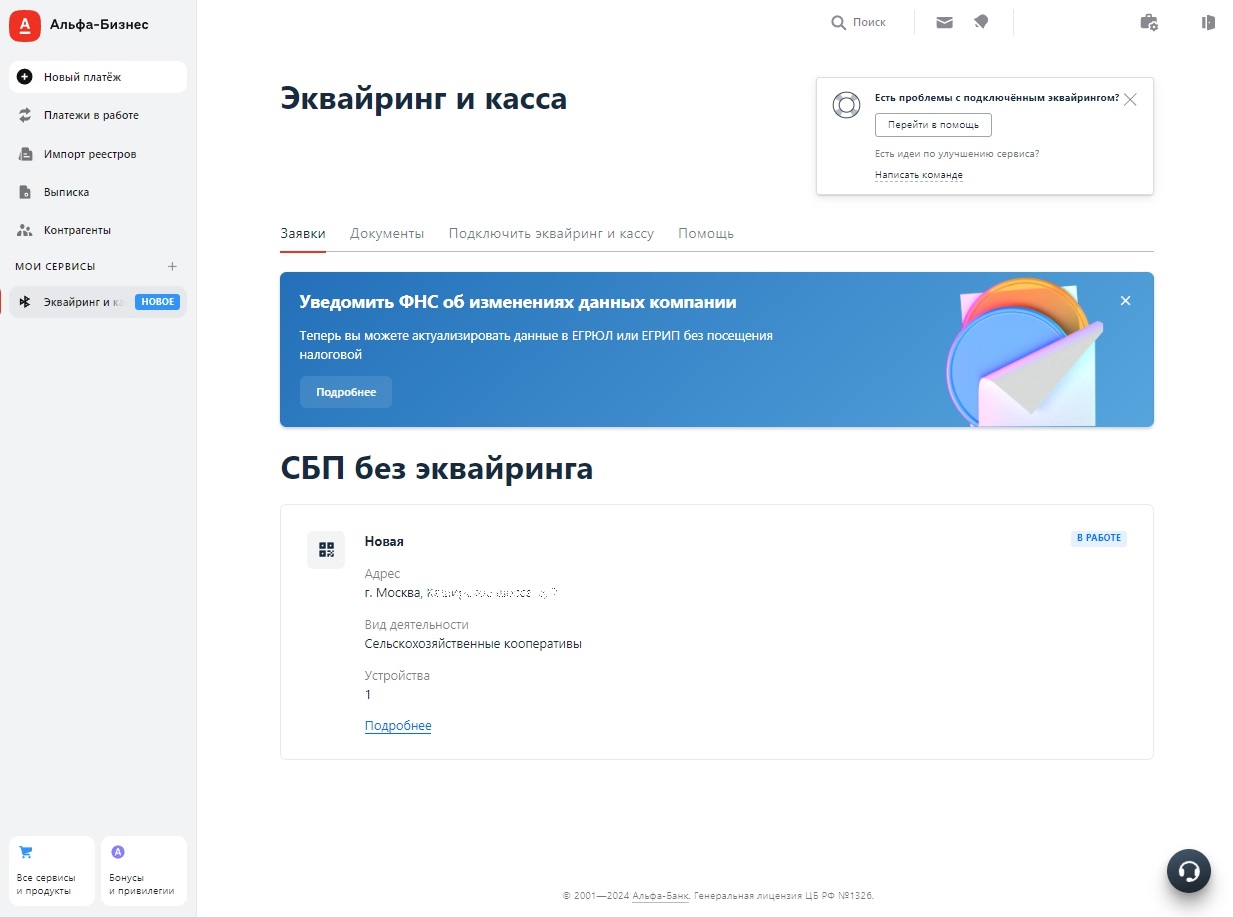Image resolution: width=1233 pixels, height=917 pixels.
Task: Click the people icon beside Контрагенты
Action: click(25, 230)
